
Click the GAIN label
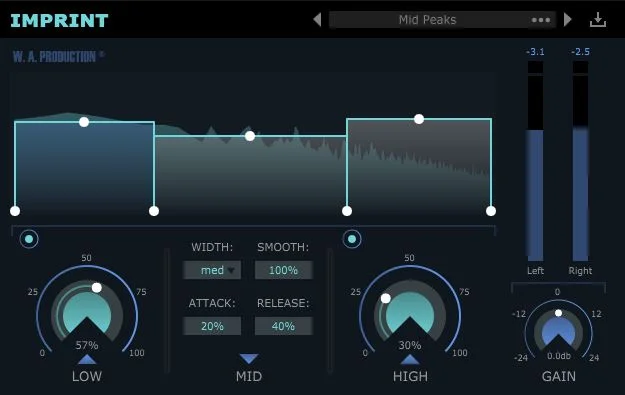pos(558,376)
